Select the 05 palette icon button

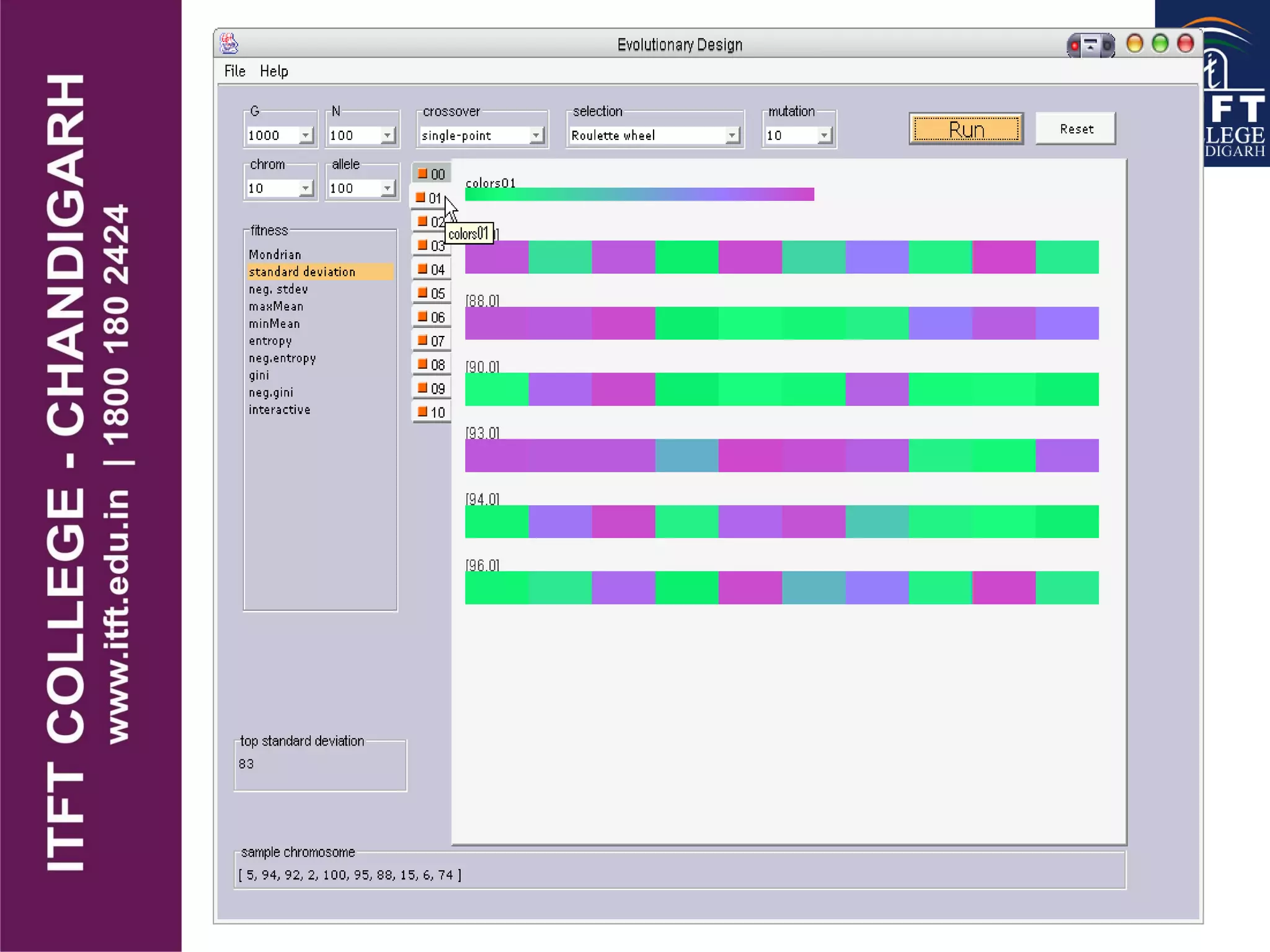point(431,293)
